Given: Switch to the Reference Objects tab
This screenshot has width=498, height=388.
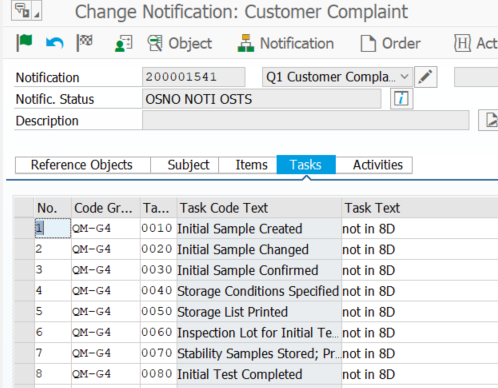Looking at the screenshot, I should [82, 165].
